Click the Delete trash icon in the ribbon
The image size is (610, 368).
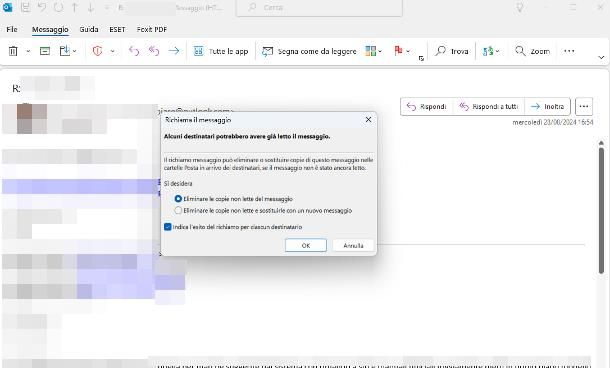(13, 51)
